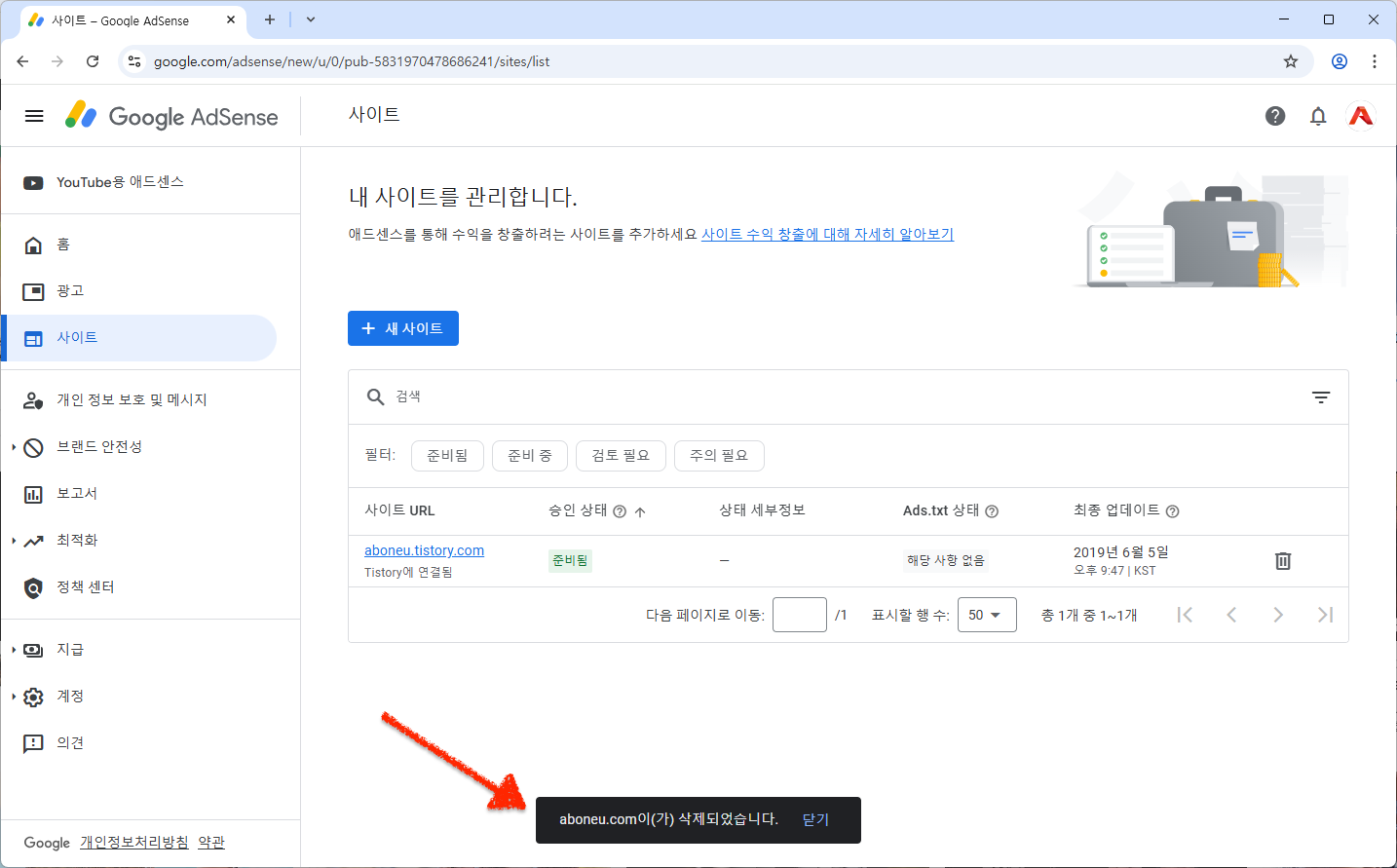Click the Ads.txt status help icon
Viewport: 1397px width, 868px height.
[992, 511]
